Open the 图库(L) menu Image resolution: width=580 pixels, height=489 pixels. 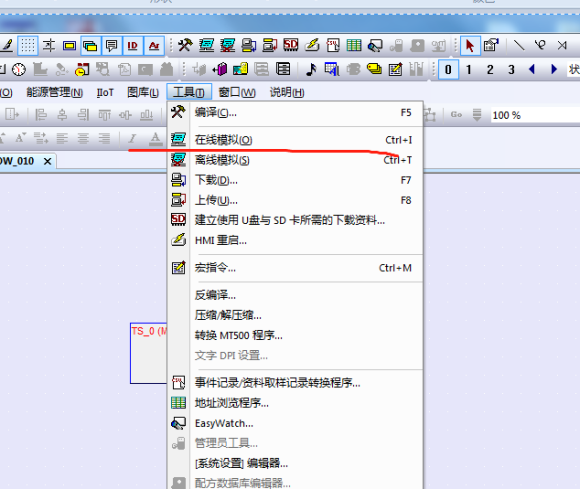click(143, 92)
